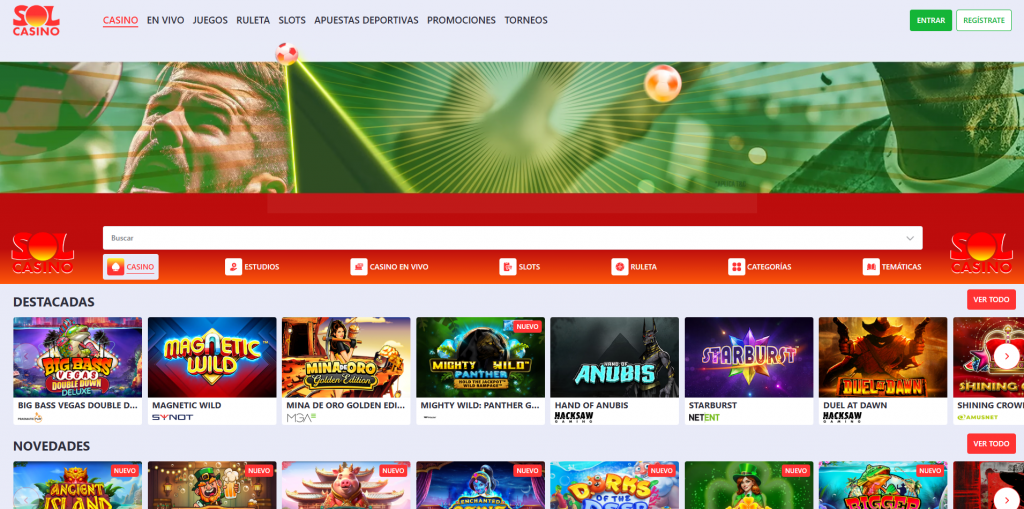Click the HAND OF ANUBIS title text
This screenshot has height=509, width=1024.
[x=591, y=405]
